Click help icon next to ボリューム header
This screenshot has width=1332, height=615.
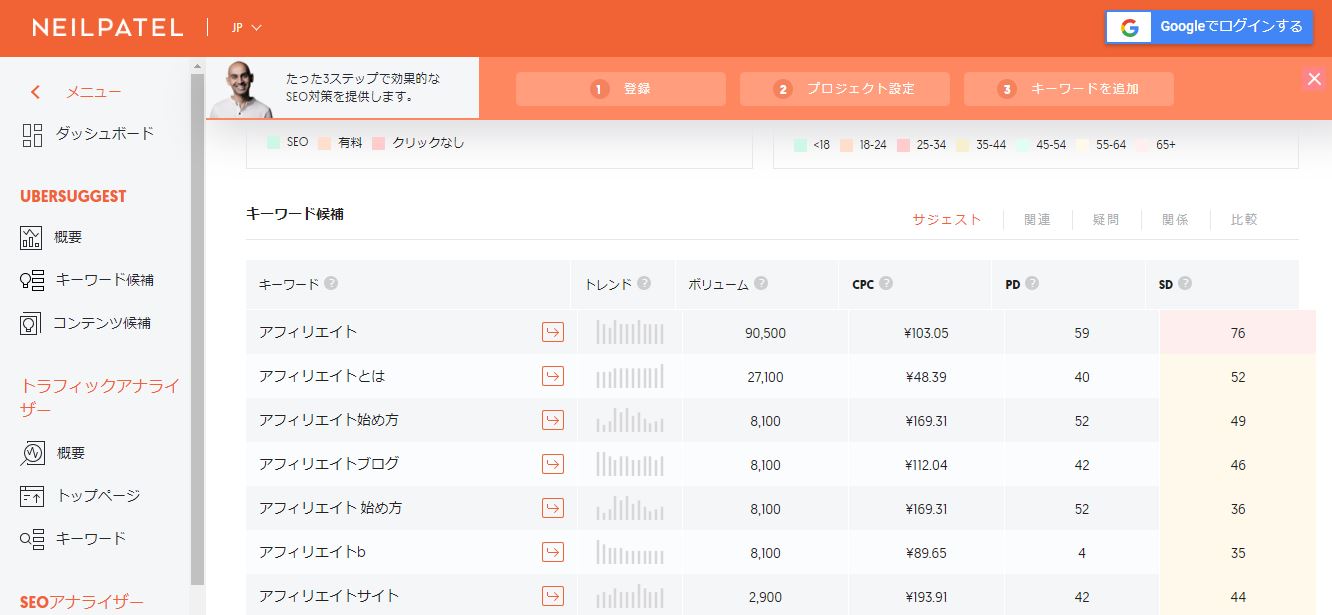[761, 284]
